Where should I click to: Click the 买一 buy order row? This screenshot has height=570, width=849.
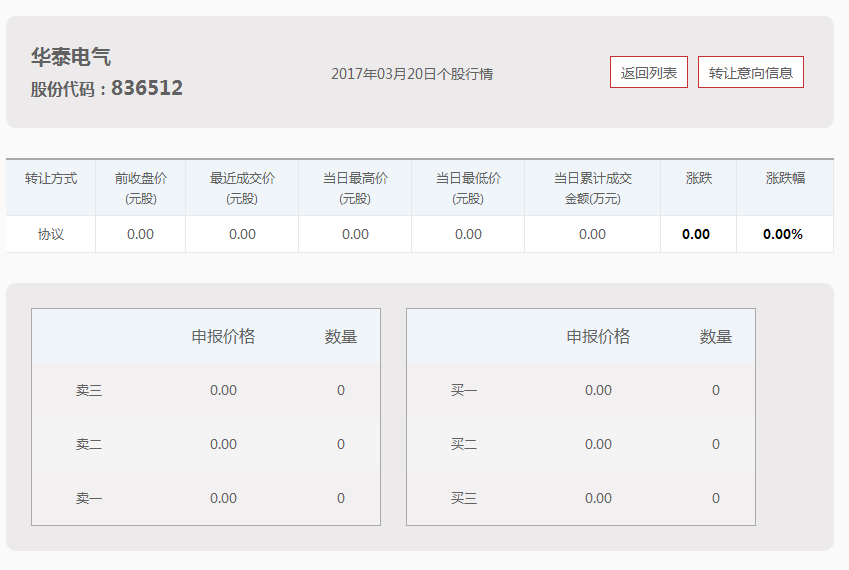581,390
